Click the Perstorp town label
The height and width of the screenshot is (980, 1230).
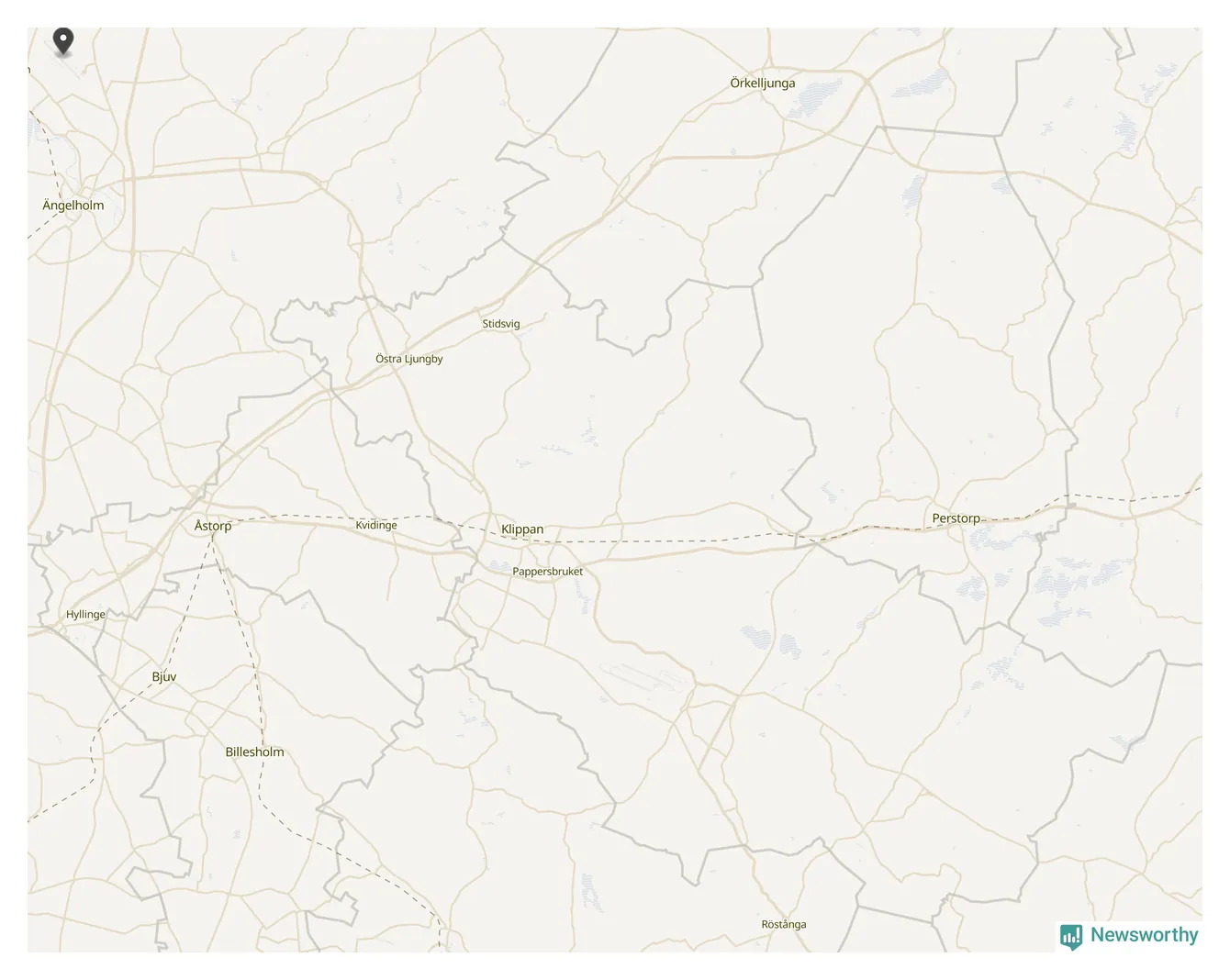point(956,518)
